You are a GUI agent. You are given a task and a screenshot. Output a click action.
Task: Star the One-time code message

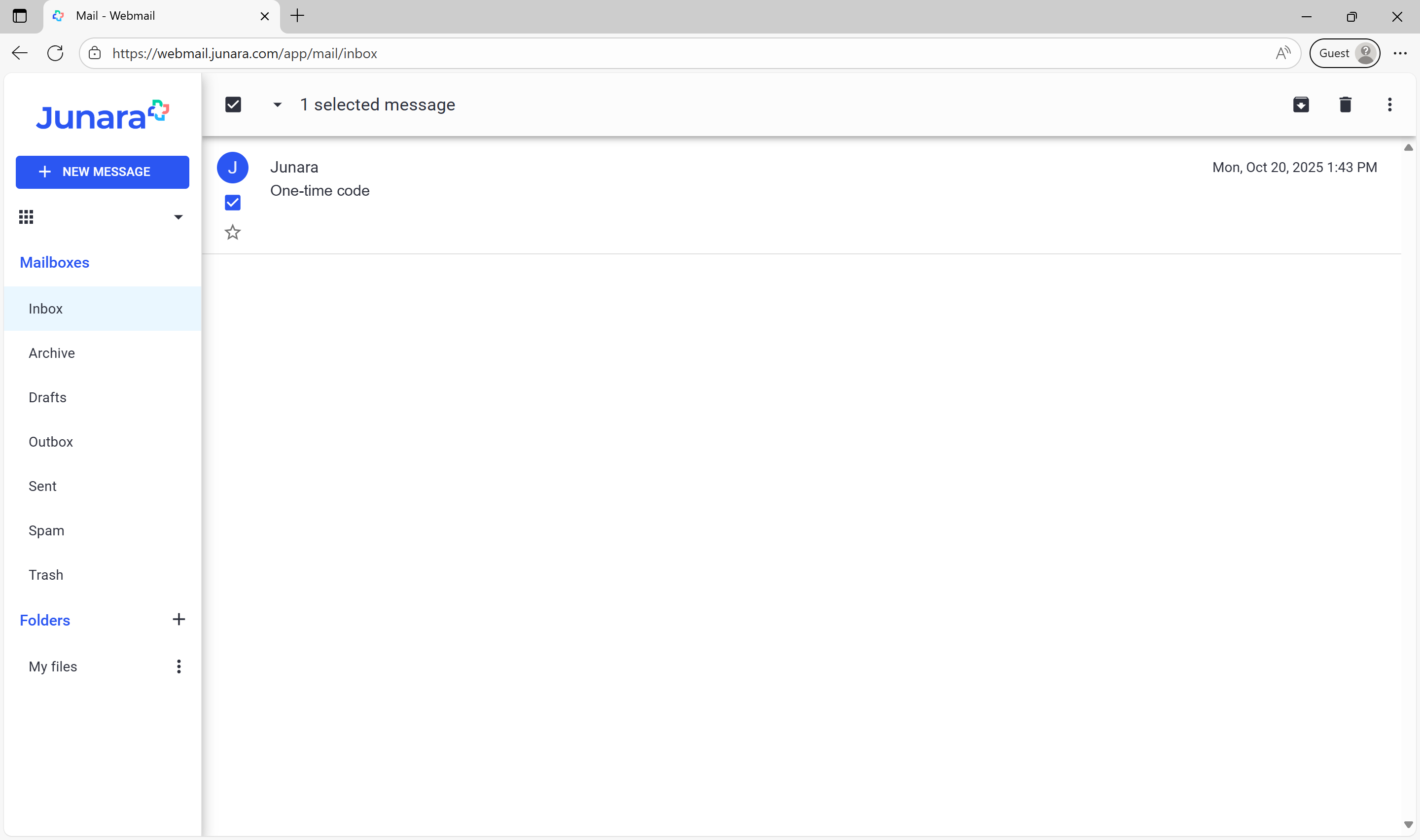tap(233, 232)
